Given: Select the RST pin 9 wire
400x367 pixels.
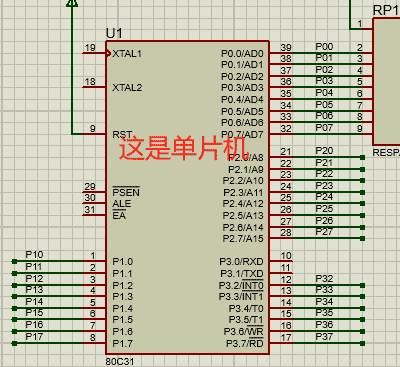Looking at the screenshot, I should [x=89, y=134].
